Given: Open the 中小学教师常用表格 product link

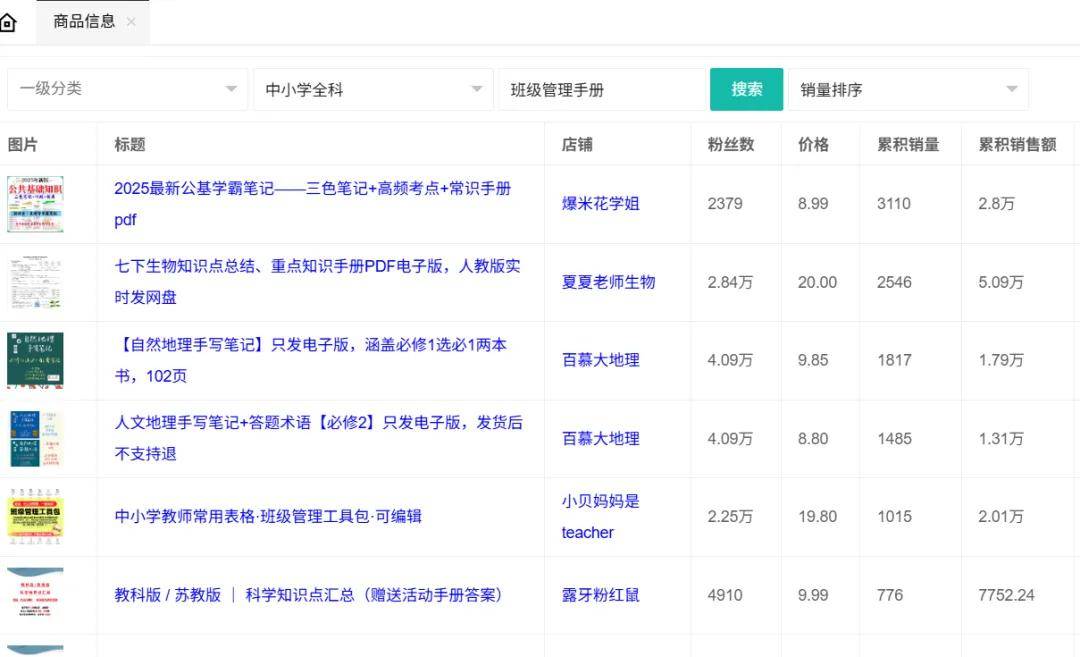Looking at the screenshot, I should [268, 516].
